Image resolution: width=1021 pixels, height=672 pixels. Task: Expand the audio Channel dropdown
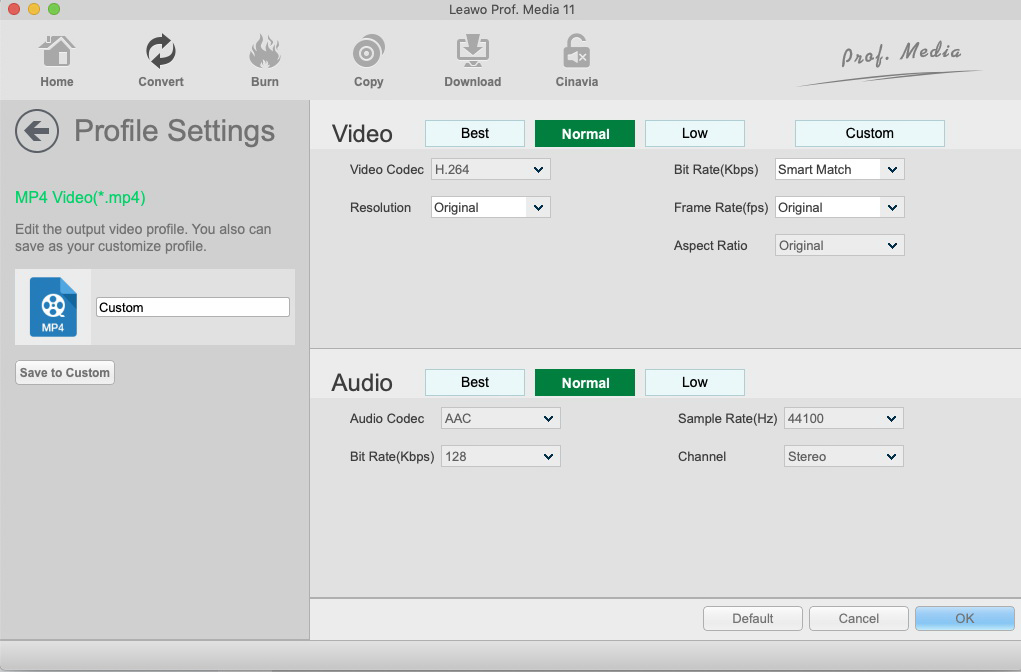coord(843,456)
